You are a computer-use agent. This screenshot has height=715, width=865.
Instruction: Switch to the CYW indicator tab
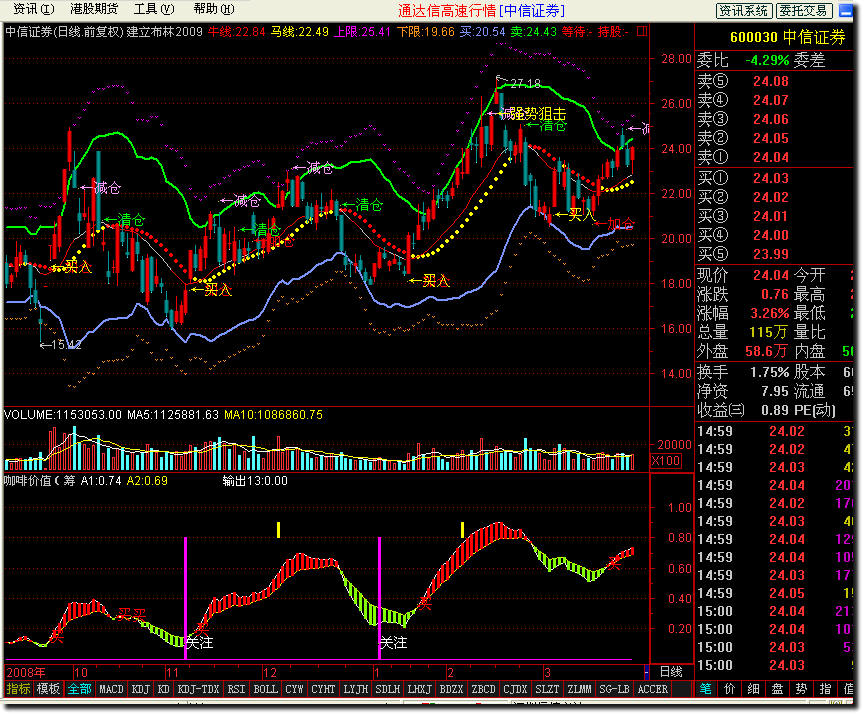tap(294, 689)
